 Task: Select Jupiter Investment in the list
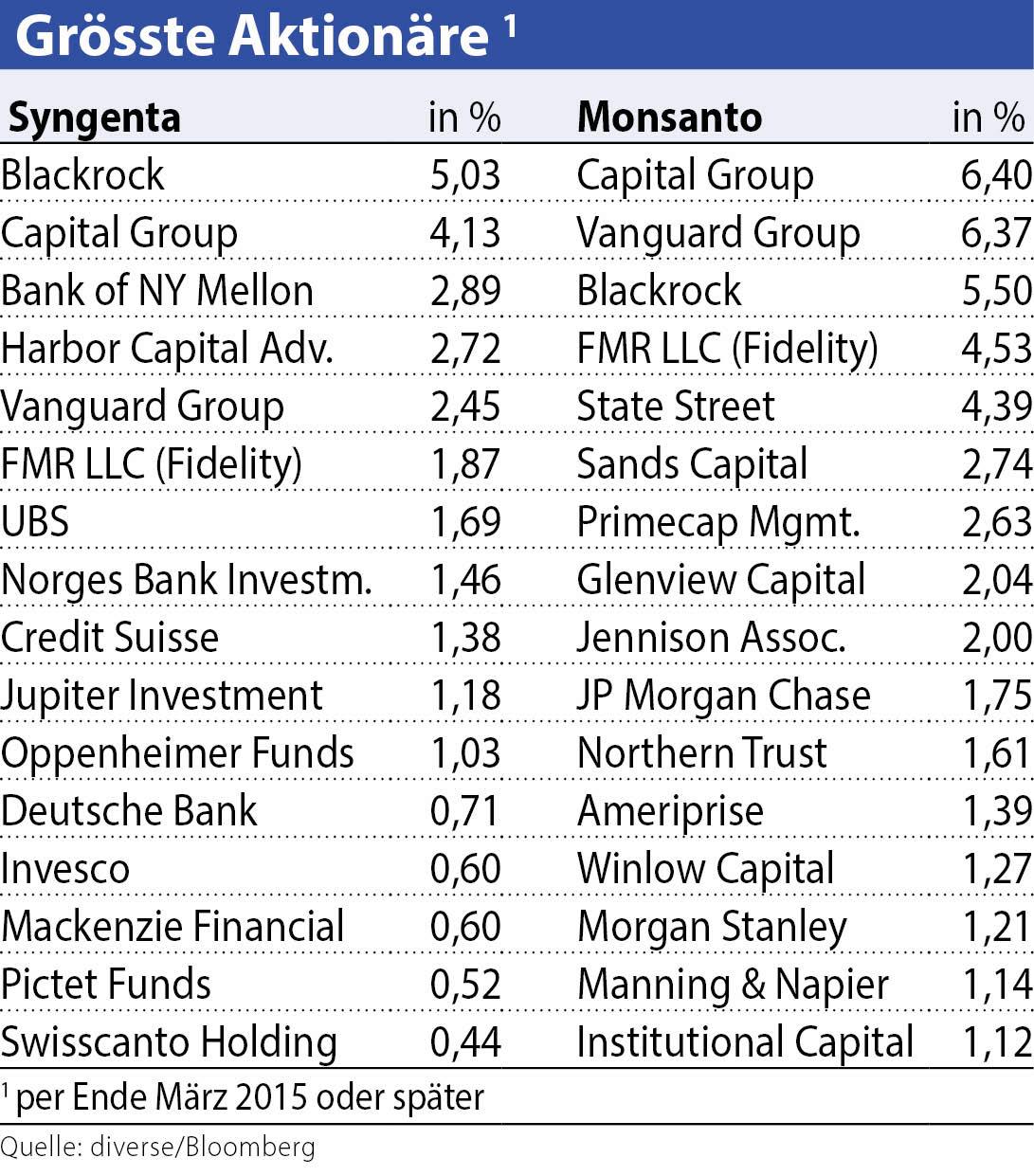coord(162,696)
